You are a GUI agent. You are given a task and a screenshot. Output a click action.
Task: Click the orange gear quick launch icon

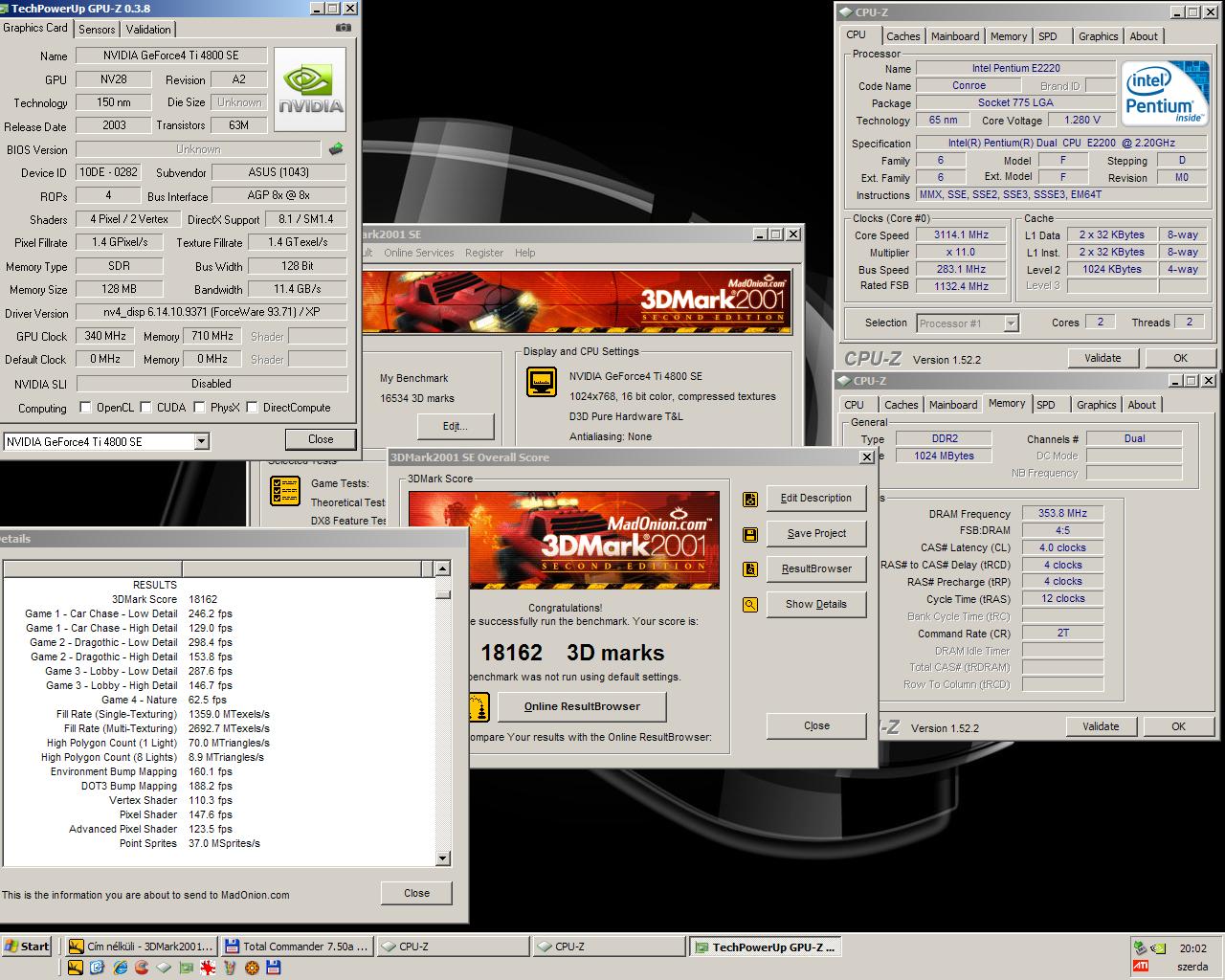pyautogui.click(x=252, y=968)
